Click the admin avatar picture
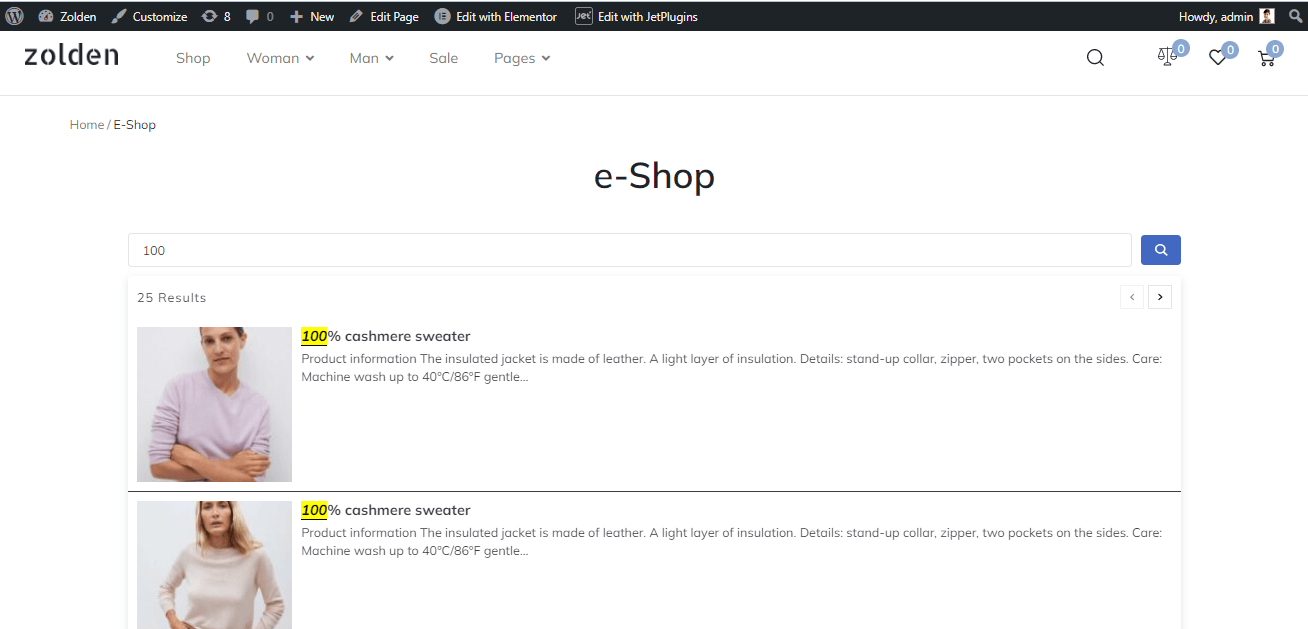Viewport: 1308px width, 629px height. click(x=1267, y=16)
